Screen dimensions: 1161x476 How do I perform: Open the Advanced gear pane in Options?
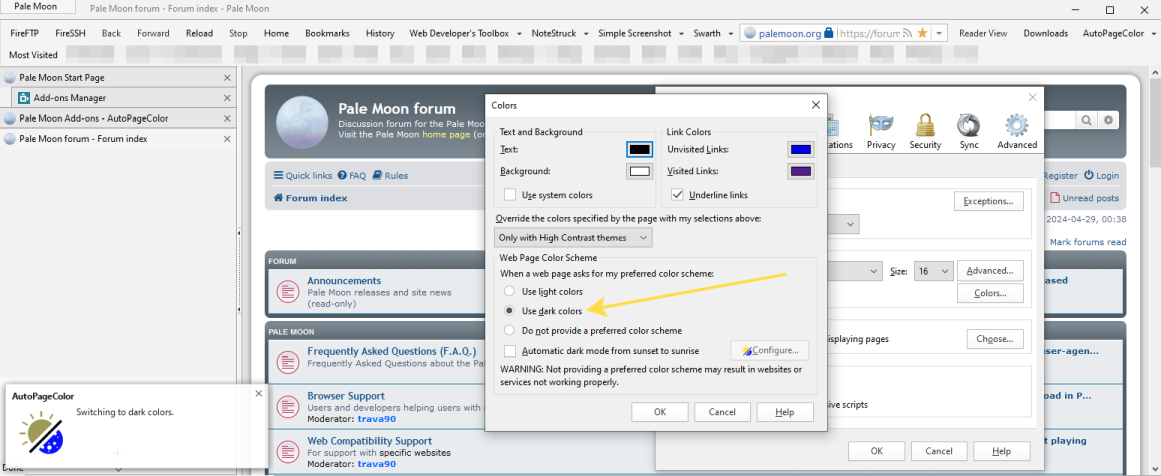pos(1017,132)
